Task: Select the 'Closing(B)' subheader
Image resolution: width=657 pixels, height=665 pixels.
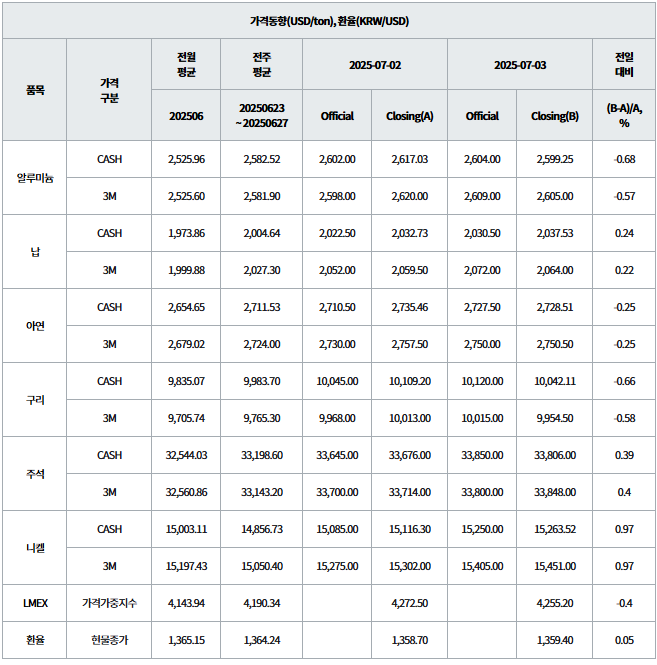Action: tap(555, 116)
